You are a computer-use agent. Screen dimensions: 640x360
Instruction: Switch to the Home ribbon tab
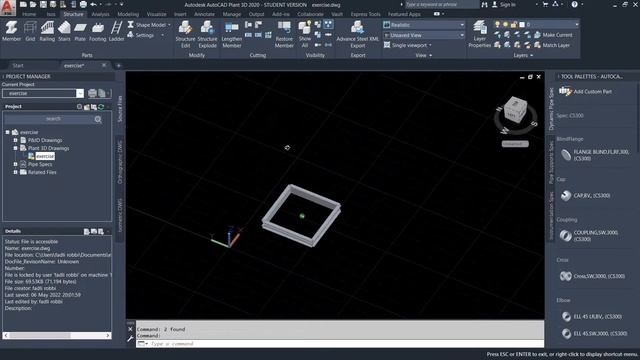tap(29, 14)
